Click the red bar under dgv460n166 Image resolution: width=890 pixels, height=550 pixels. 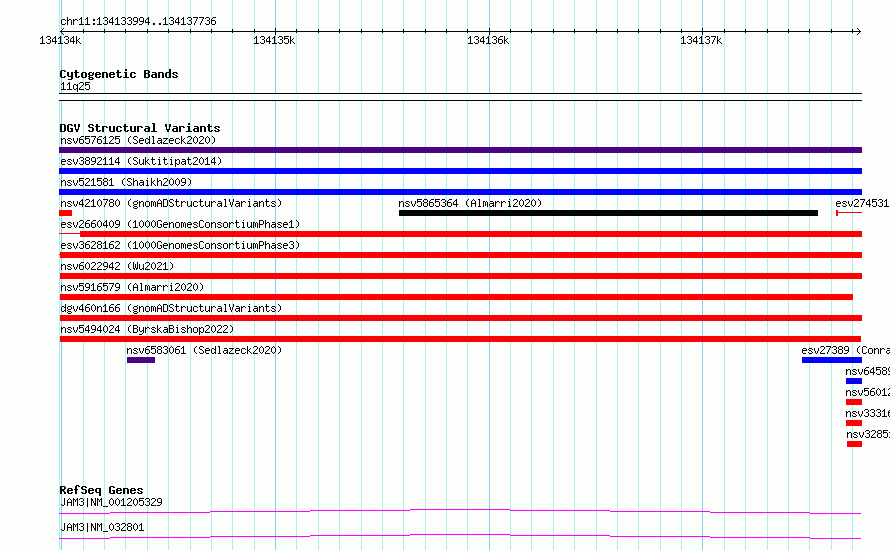(x=460, y=318)
